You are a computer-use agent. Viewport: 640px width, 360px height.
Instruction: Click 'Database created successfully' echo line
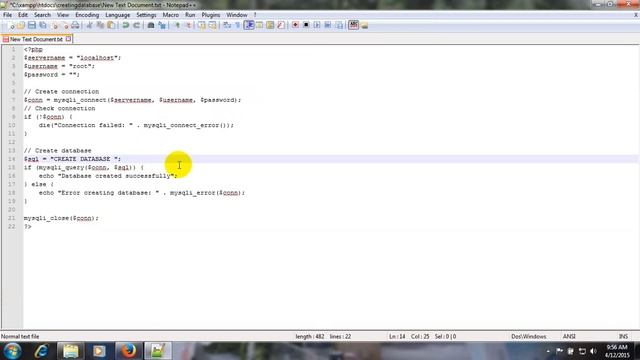(108, 176)
